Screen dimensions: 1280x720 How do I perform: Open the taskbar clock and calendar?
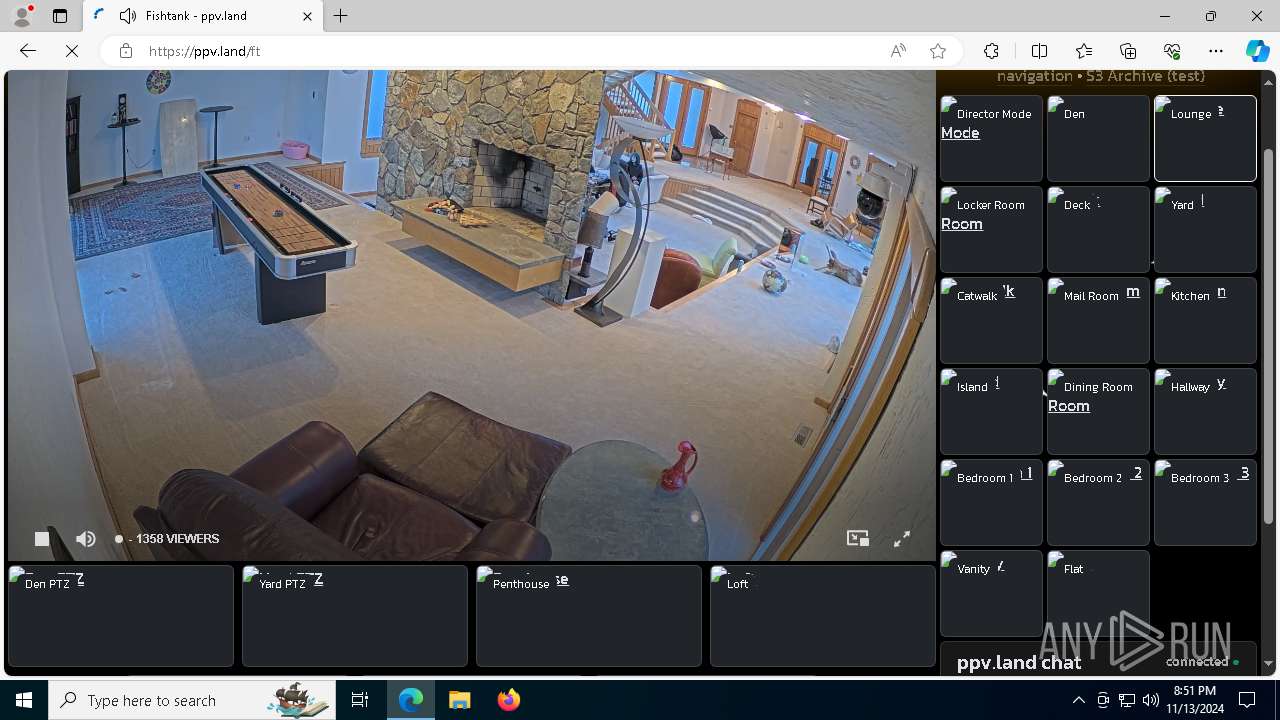click(x=1195, y=700)
